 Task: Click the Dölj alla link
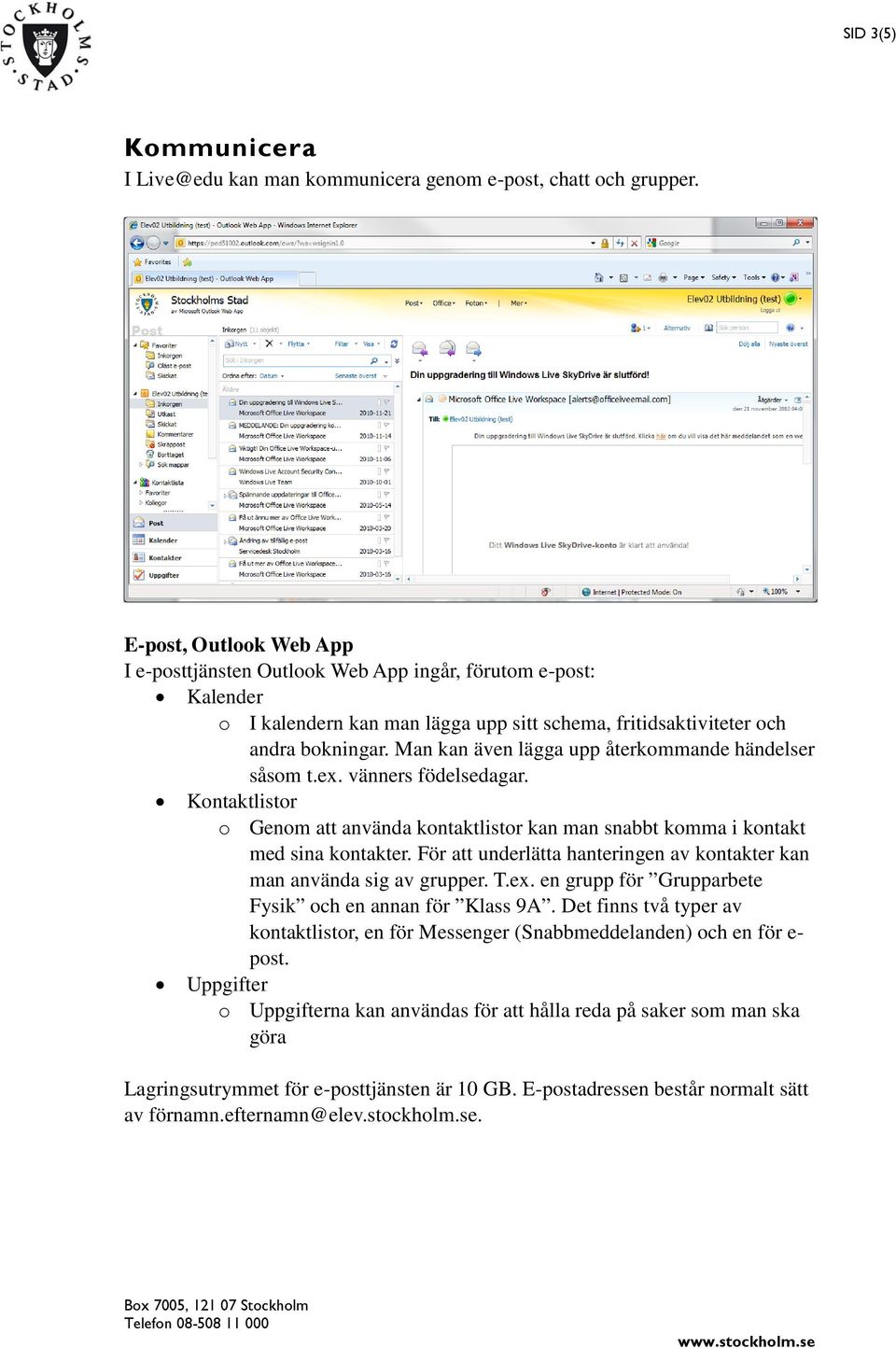(749, 344)
